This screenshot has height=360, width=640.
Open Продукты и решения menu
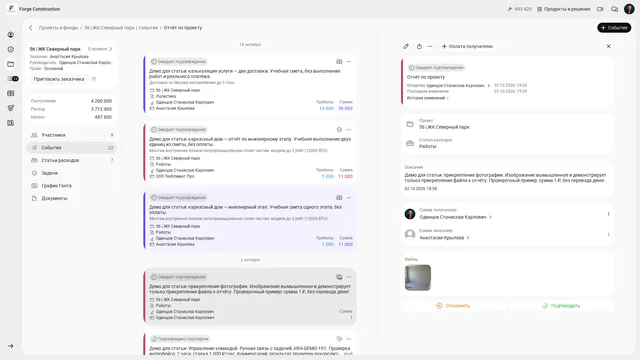click(x=564, y=9)
